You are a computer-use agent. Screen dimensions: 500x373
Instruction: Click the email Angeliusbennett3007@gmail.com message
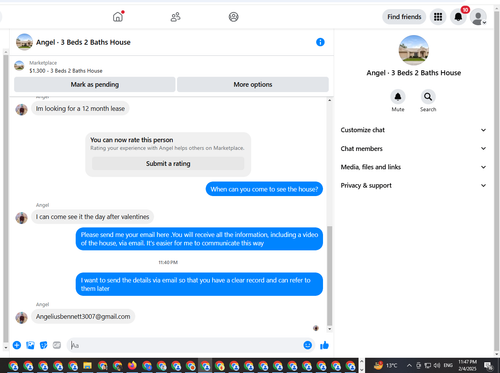[x=83, y=316]
